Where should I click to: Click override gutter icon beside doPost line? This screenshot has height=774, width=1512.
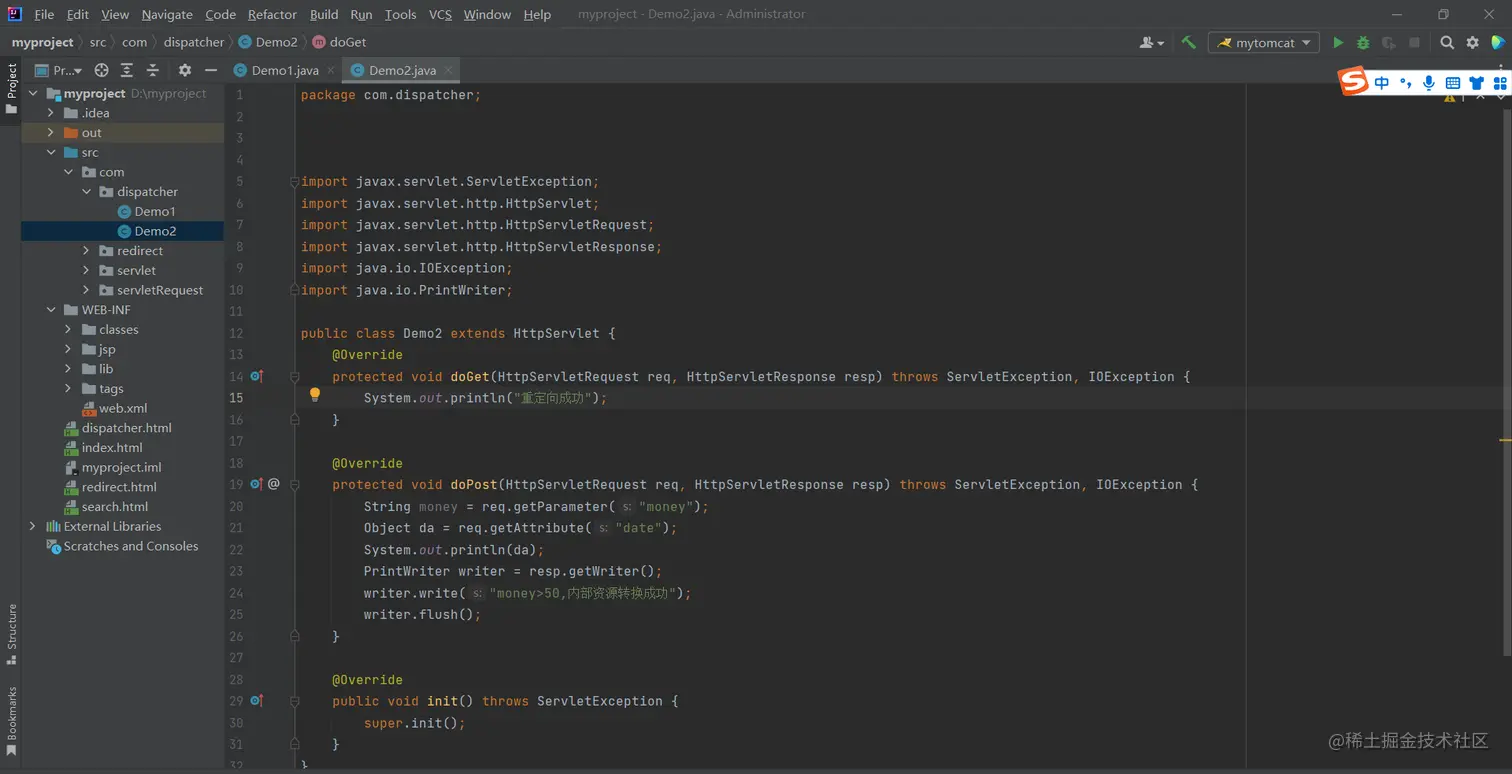(x=257, y=484)
